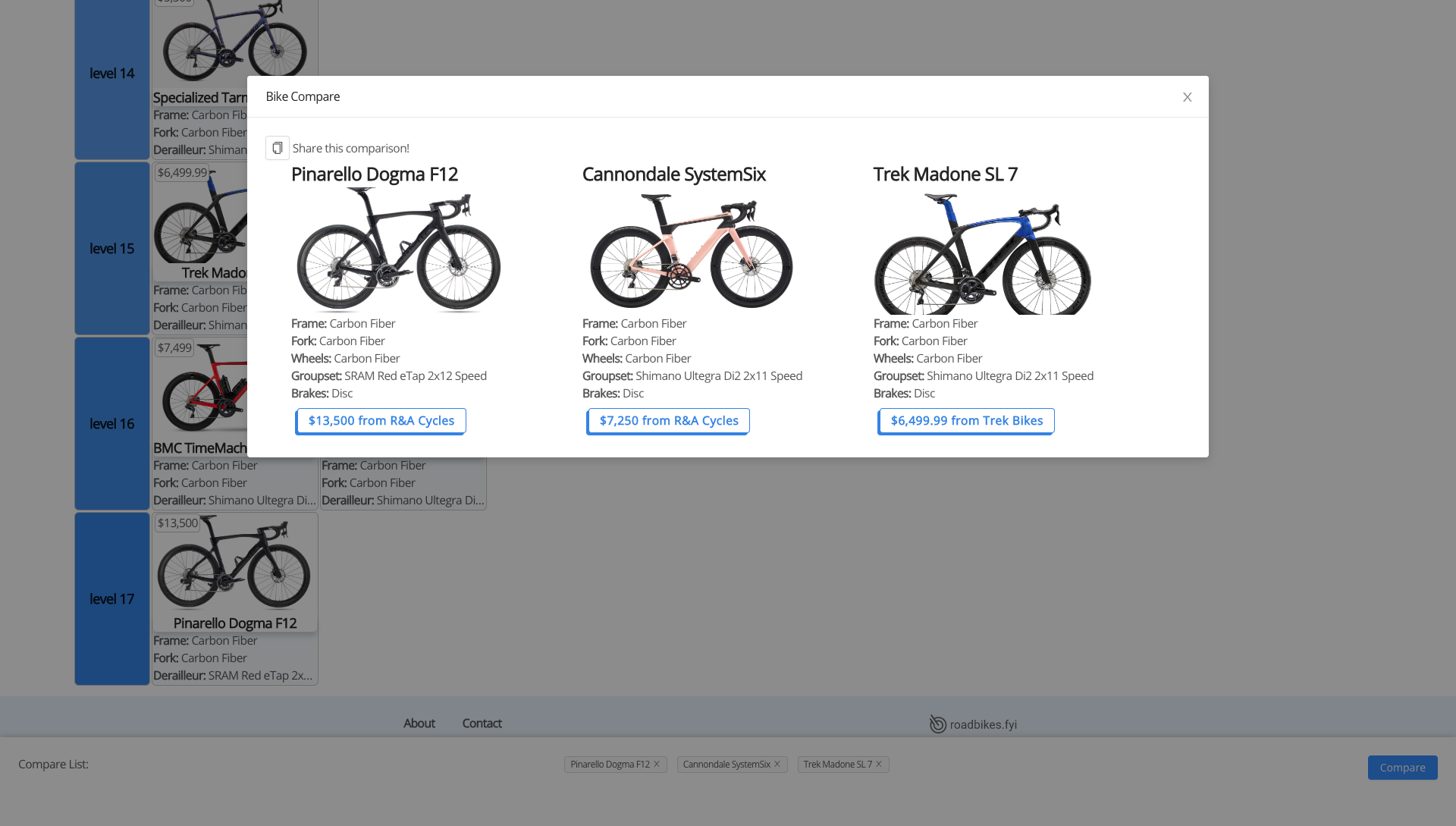1456x826 pixels.
Task: Open $13,500 from R&A Cycles offer
Action: click(380, 420)
